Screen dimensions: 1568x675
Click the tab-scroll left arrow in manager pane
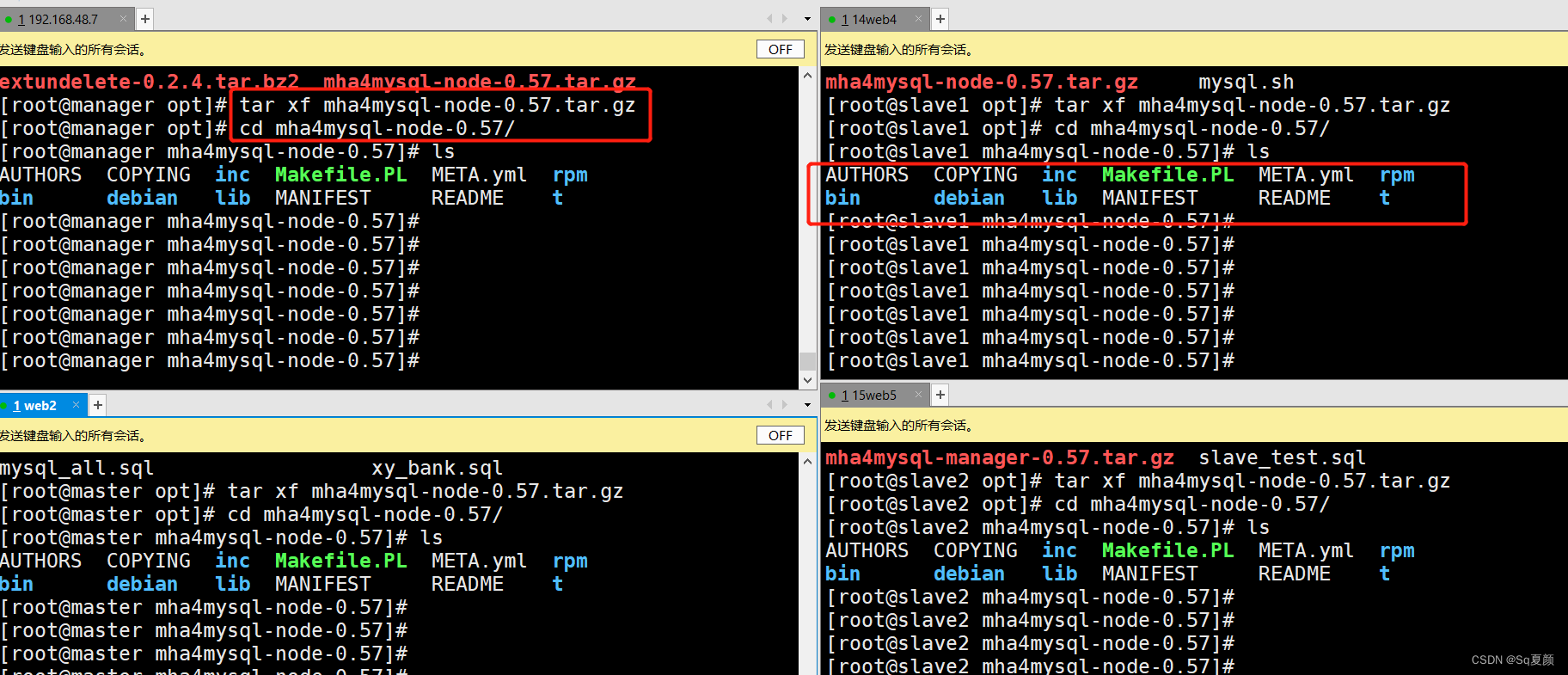pyautogui.click(x=770, y=18)
